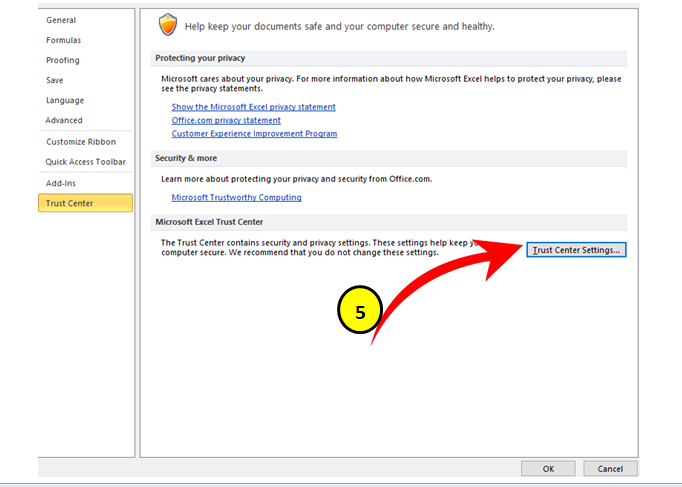Open the Save options page

click(55, 80)
